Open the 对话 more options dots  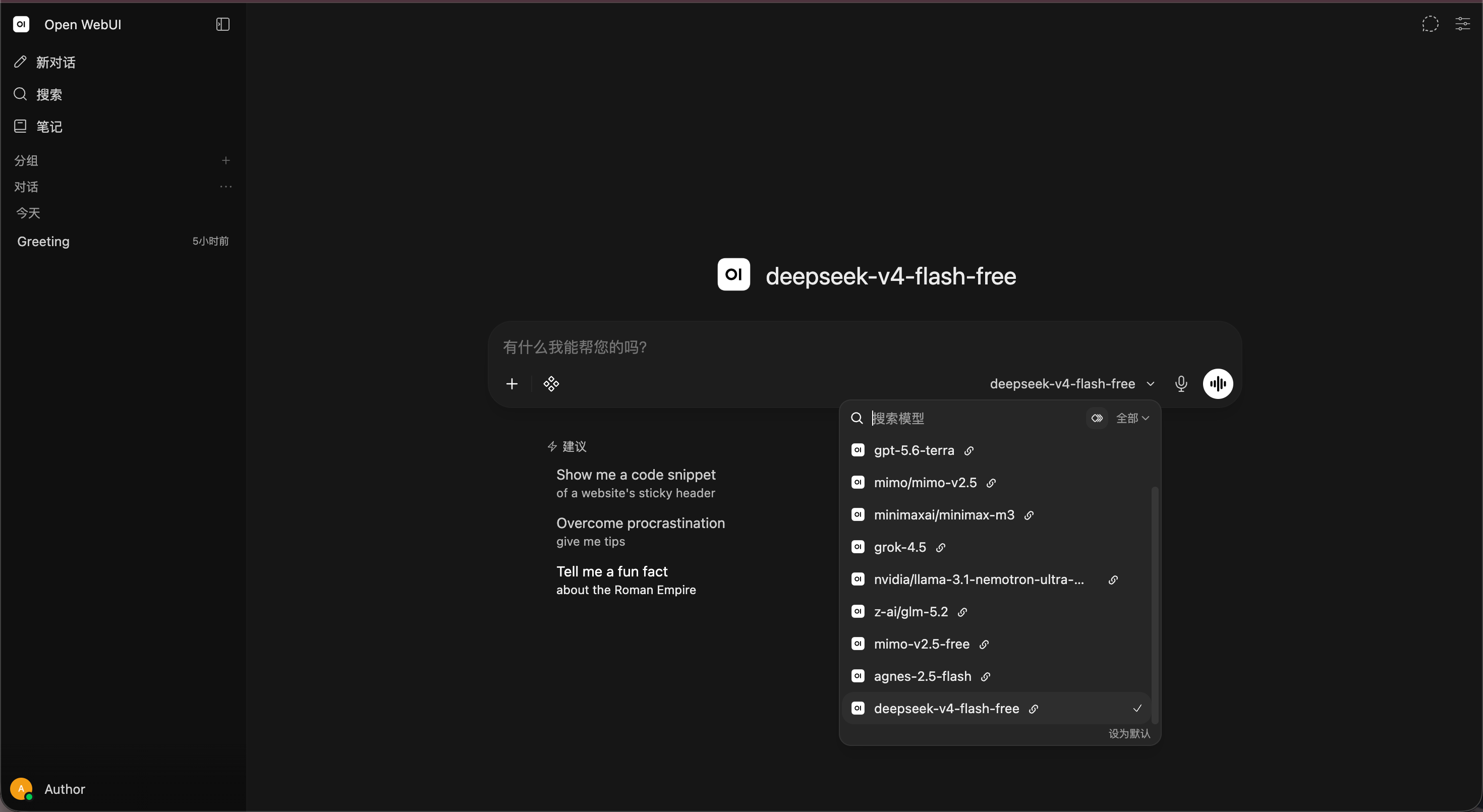coord(225,187)
